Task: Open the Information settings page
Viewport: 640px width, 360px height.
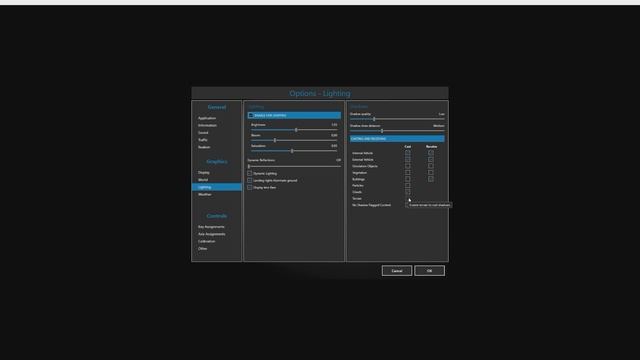Action: pyautogui.click(x=207, y=125)
